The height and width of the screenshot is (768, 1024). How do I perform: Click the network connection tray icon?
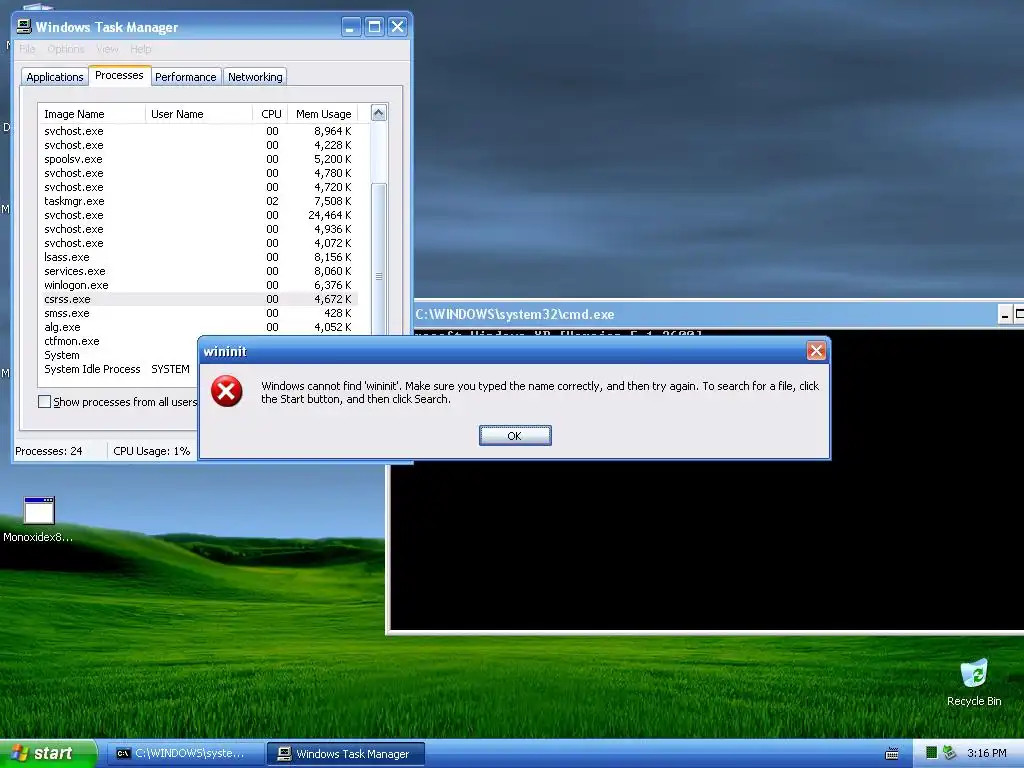coord(949,753)
